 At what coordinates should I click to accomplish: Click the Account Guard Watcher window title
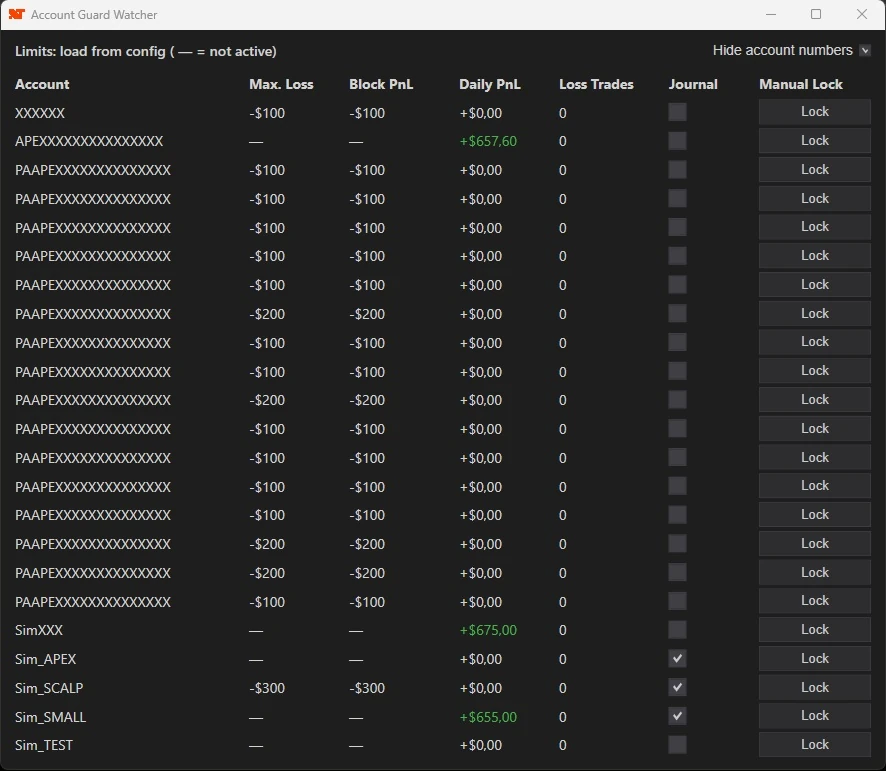94,15
